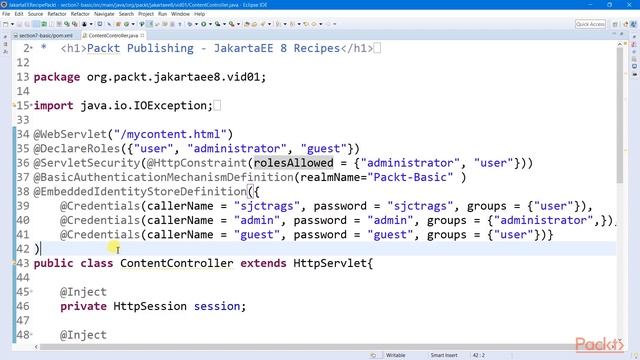This screenshot has height=360, width=640.
Task: Click the Save toolbar icon
Action: click(19, 24)
